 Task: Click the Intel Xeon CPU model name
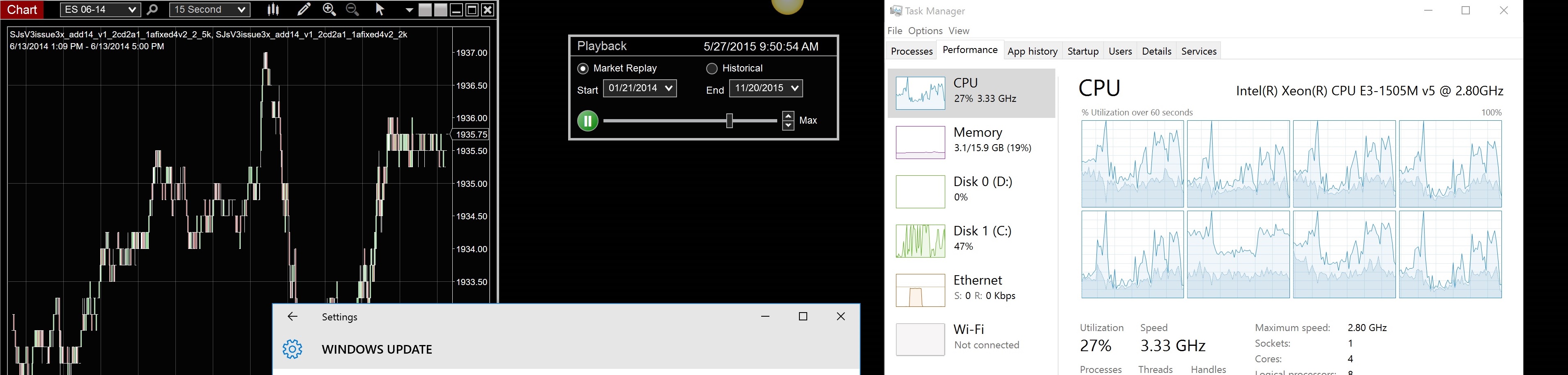point(1370,91)
